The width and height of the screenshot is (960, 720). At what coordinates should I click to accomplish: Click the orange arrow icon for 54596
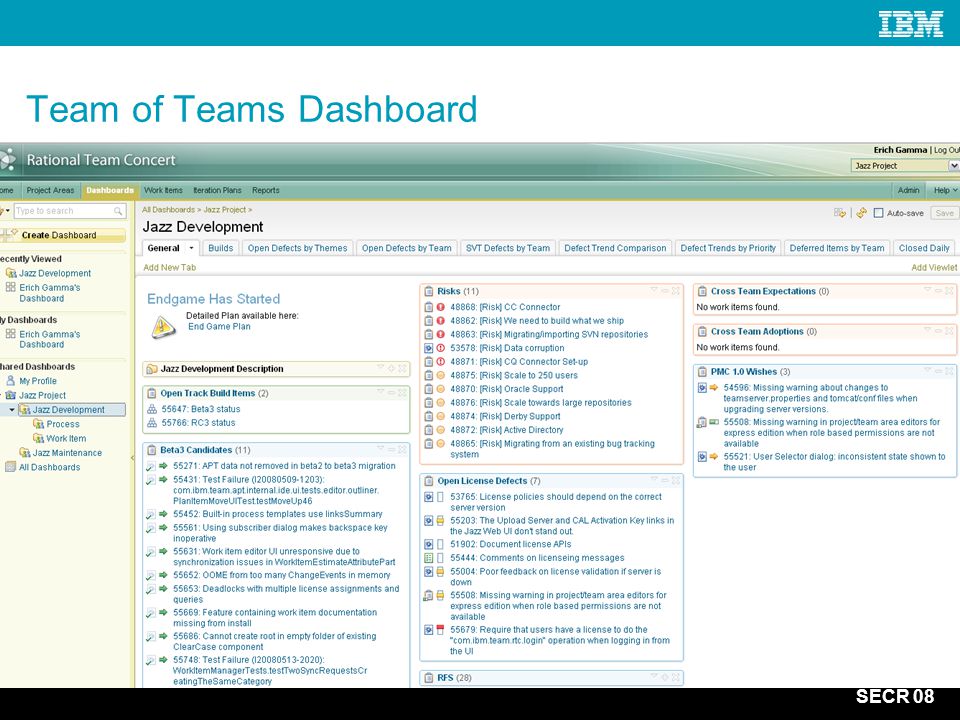point(714,388)
